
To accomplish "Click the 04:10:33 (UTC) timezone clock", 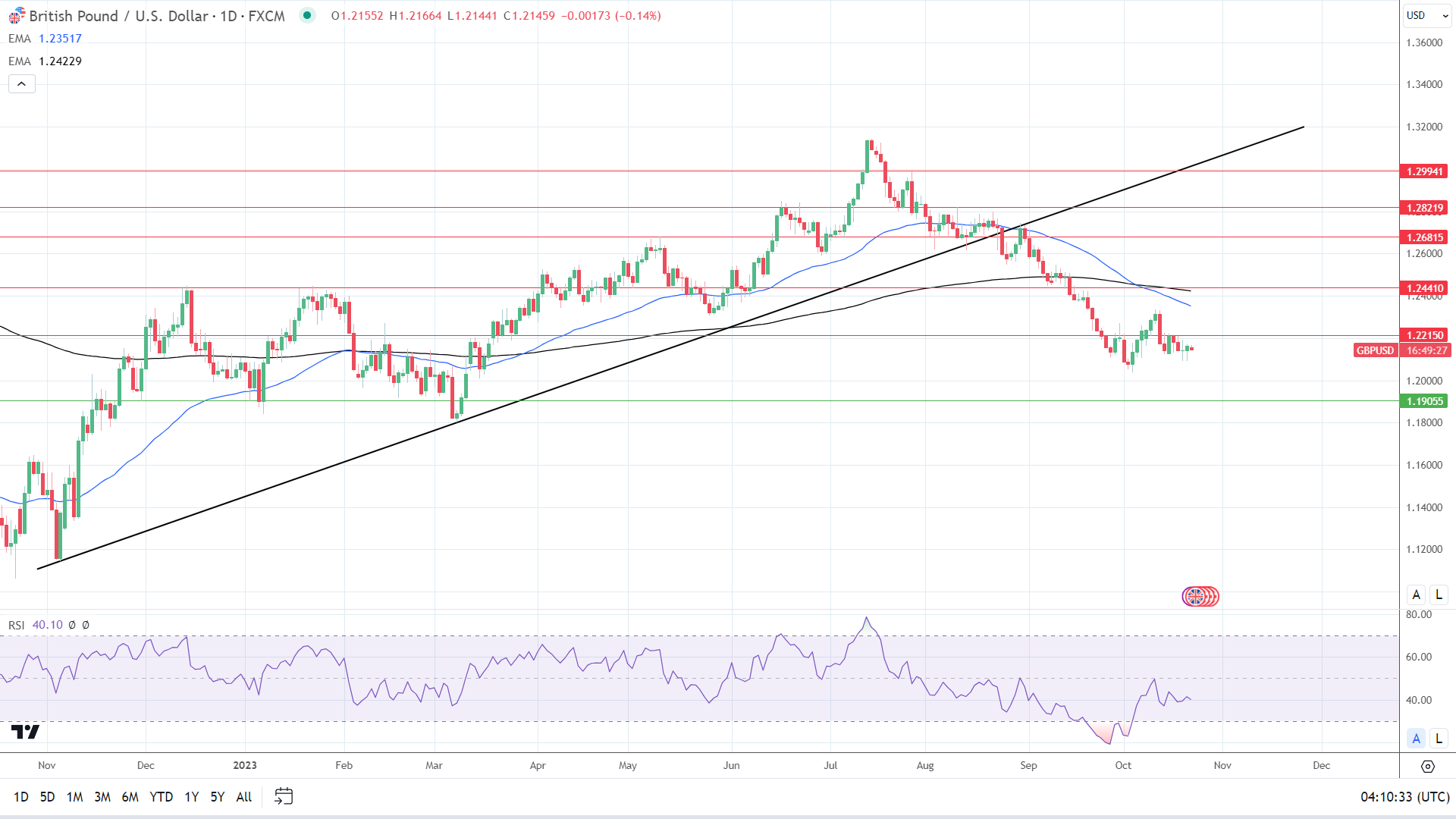I will click(1405, 797).
